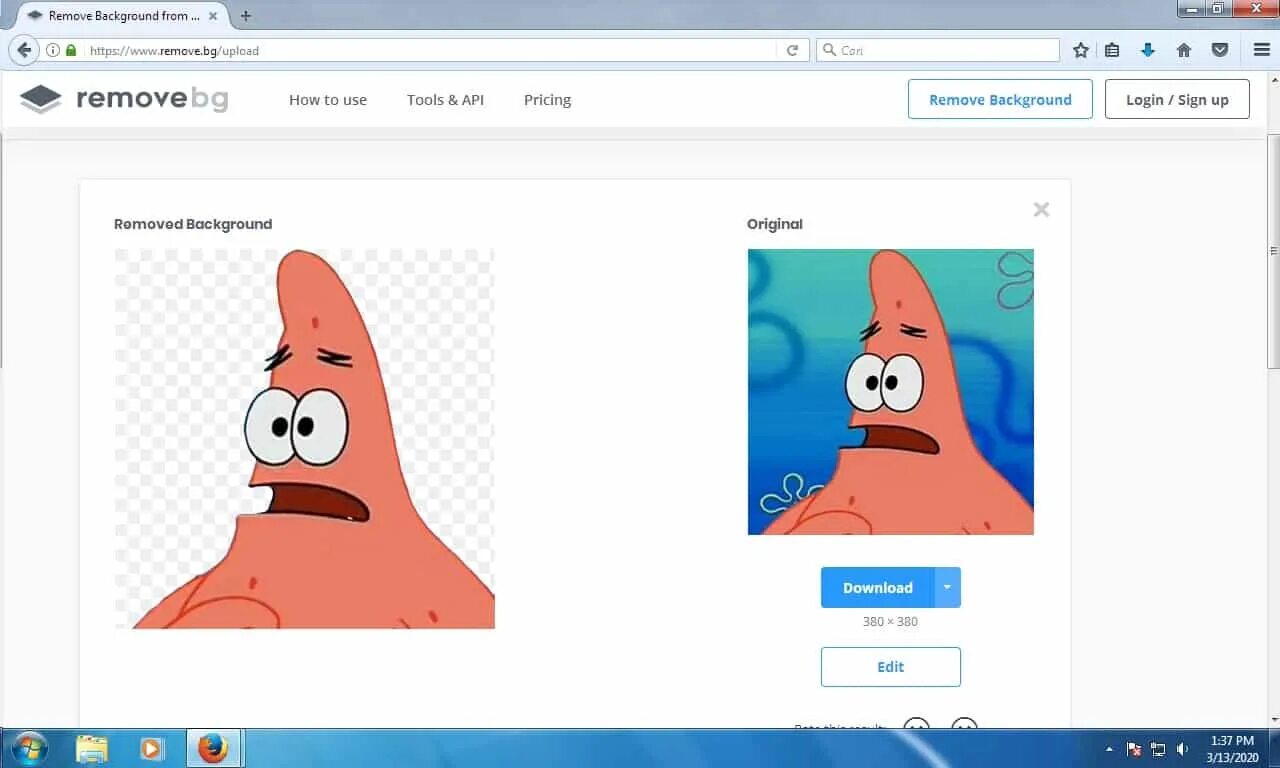Viewport: 1280px width, 768px height.
Task: Open the Login / Sign up page
Action: click(x=1177, y=99)
